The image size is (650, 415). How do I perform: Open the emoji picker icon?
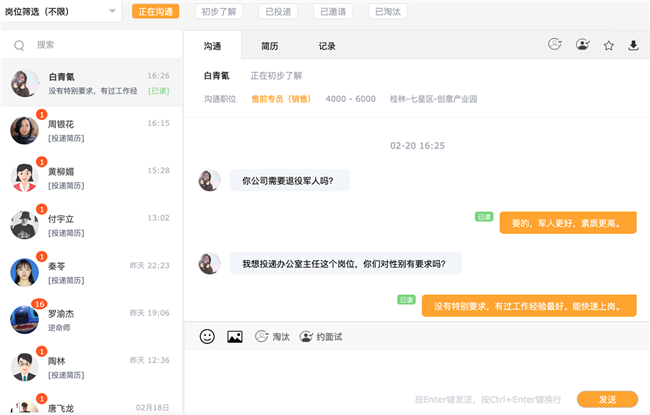(x=207, y=336)
